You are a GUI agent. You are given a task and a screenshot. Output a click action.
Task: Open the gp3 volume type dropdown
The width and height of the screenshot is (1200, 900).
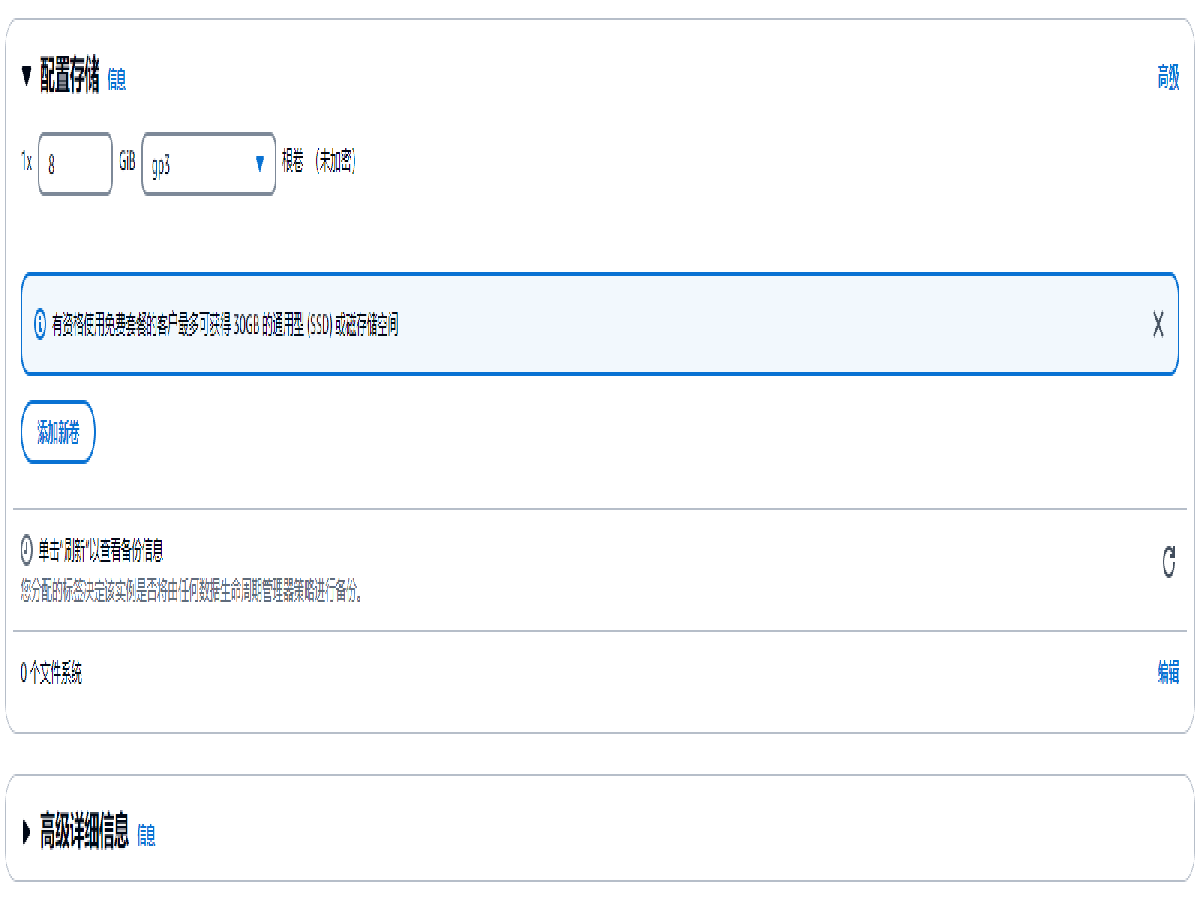point(209,164)
